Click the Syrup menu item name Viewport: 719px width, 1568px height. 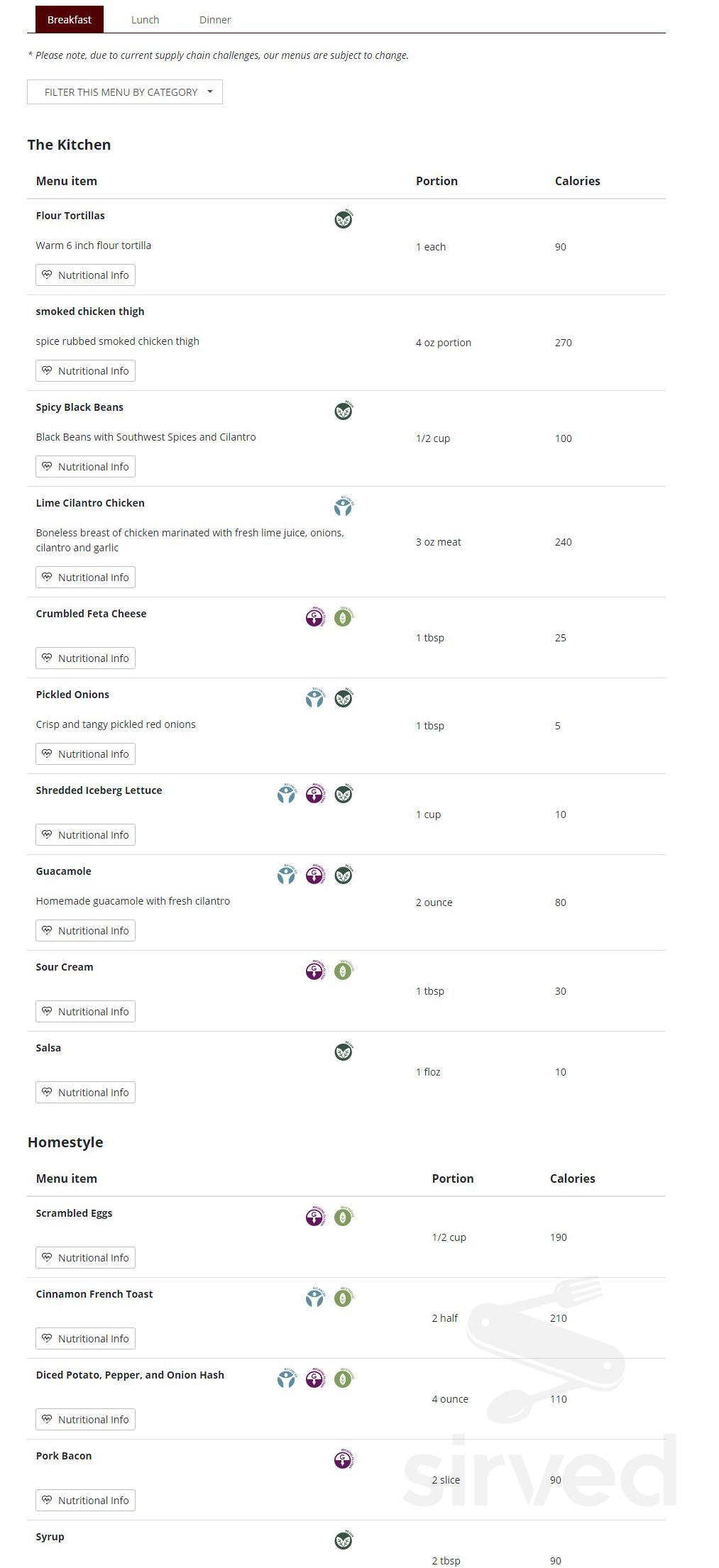[x=50, y=1537]
